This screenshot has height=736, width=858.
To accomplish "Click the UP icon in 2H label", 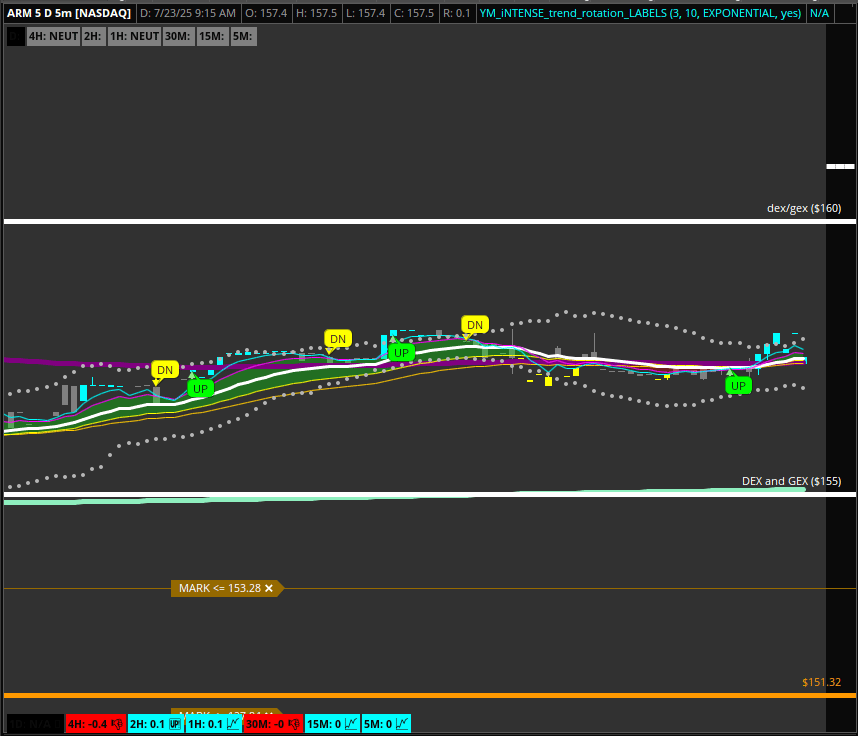I will [x=175, y=724].
